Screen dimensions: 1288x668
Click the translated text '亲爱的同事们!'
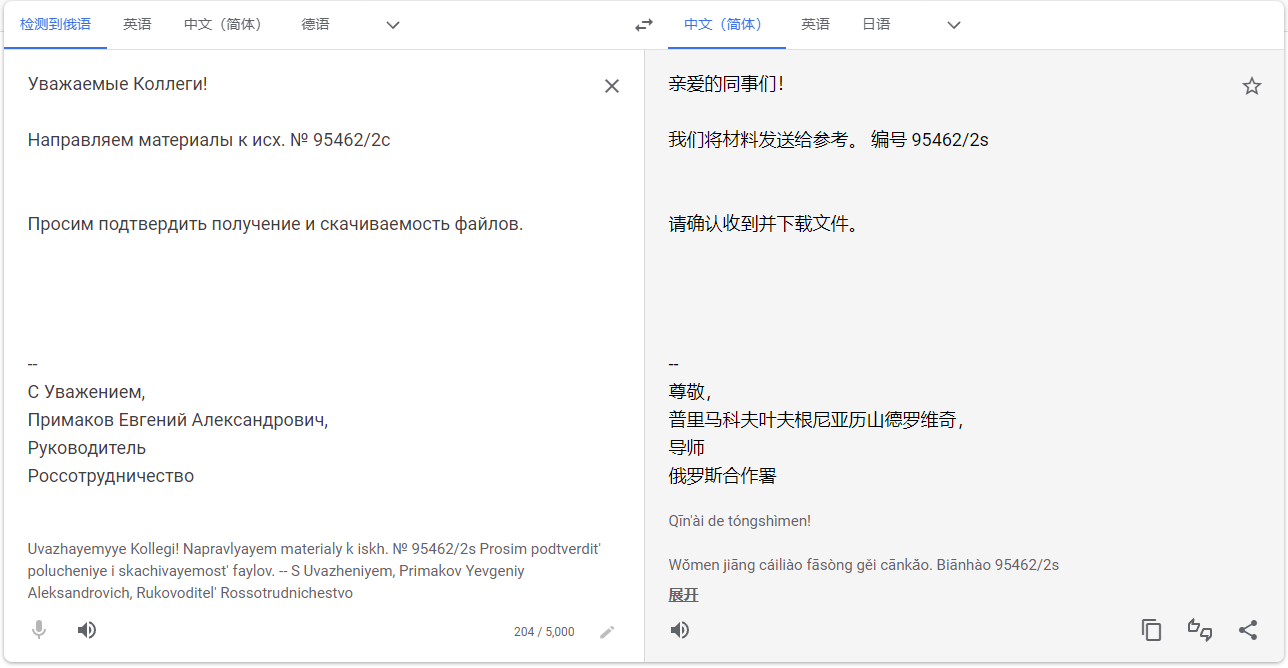pyautogui.click(x=726, y=84)
